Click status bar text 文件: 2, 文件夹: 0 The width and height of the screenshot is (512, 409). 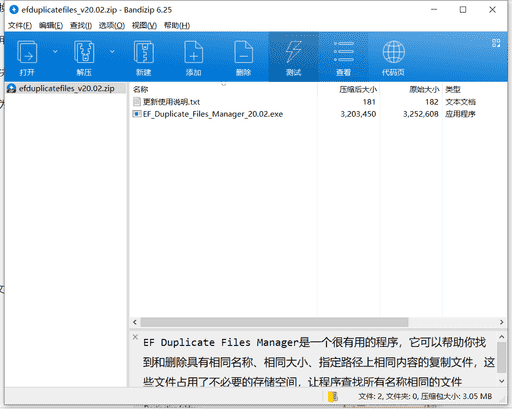389,396
